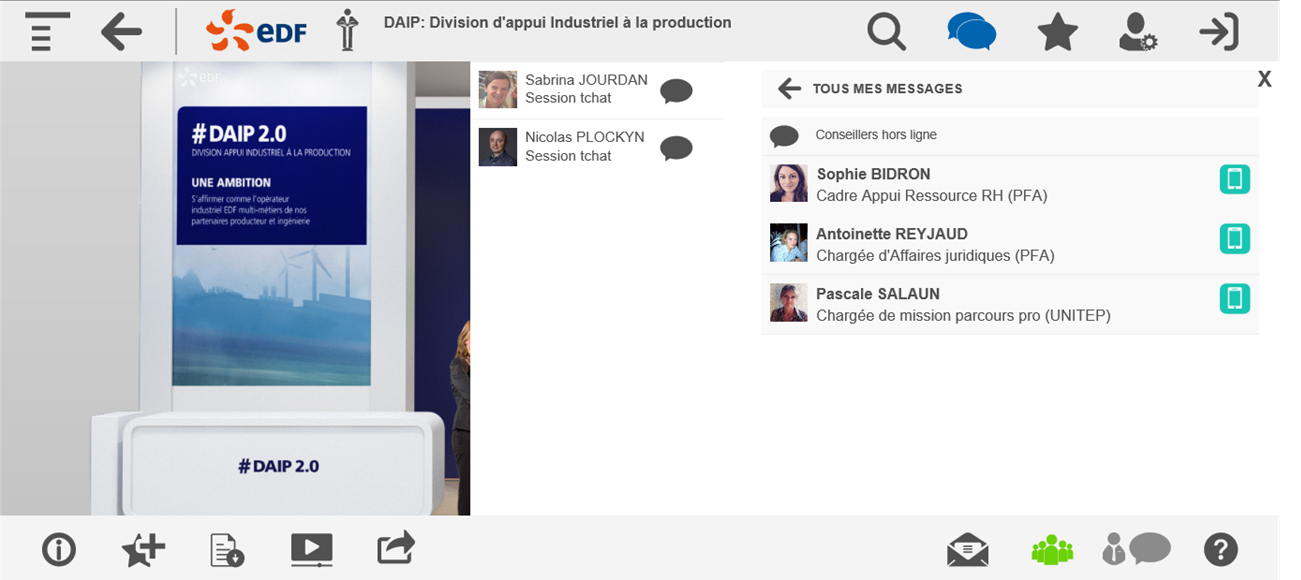Close the messages panel with X
1301x580 pixels.
1265,79
